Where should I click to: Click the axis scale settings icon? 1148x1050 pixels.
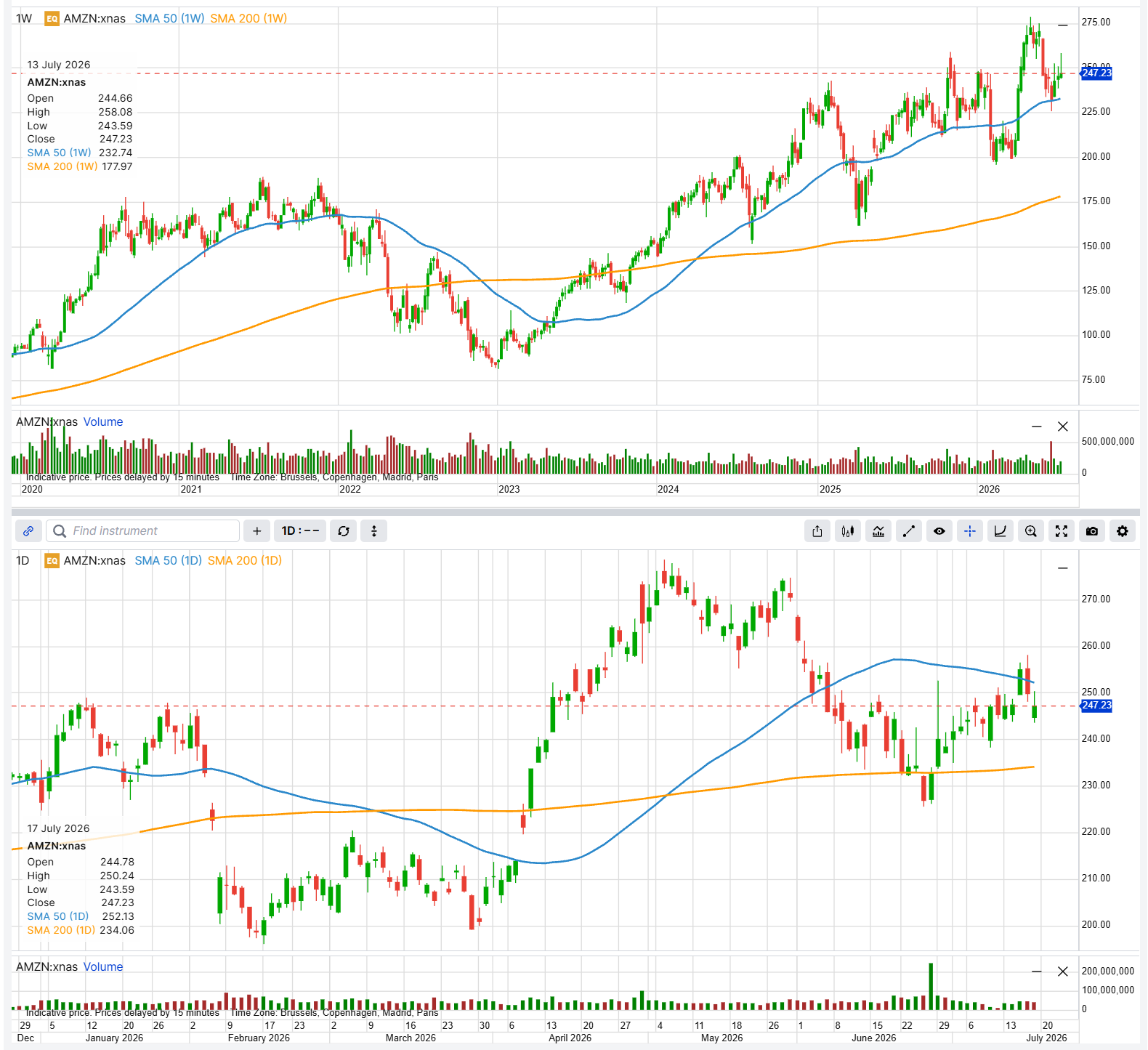1001,531
